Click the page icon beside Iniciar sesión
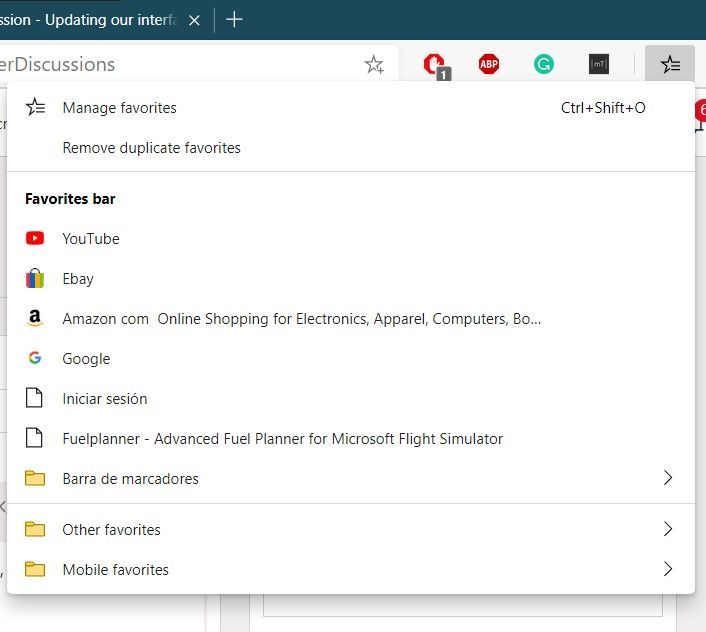Screen dimensions: 706x632 (34, 398)
